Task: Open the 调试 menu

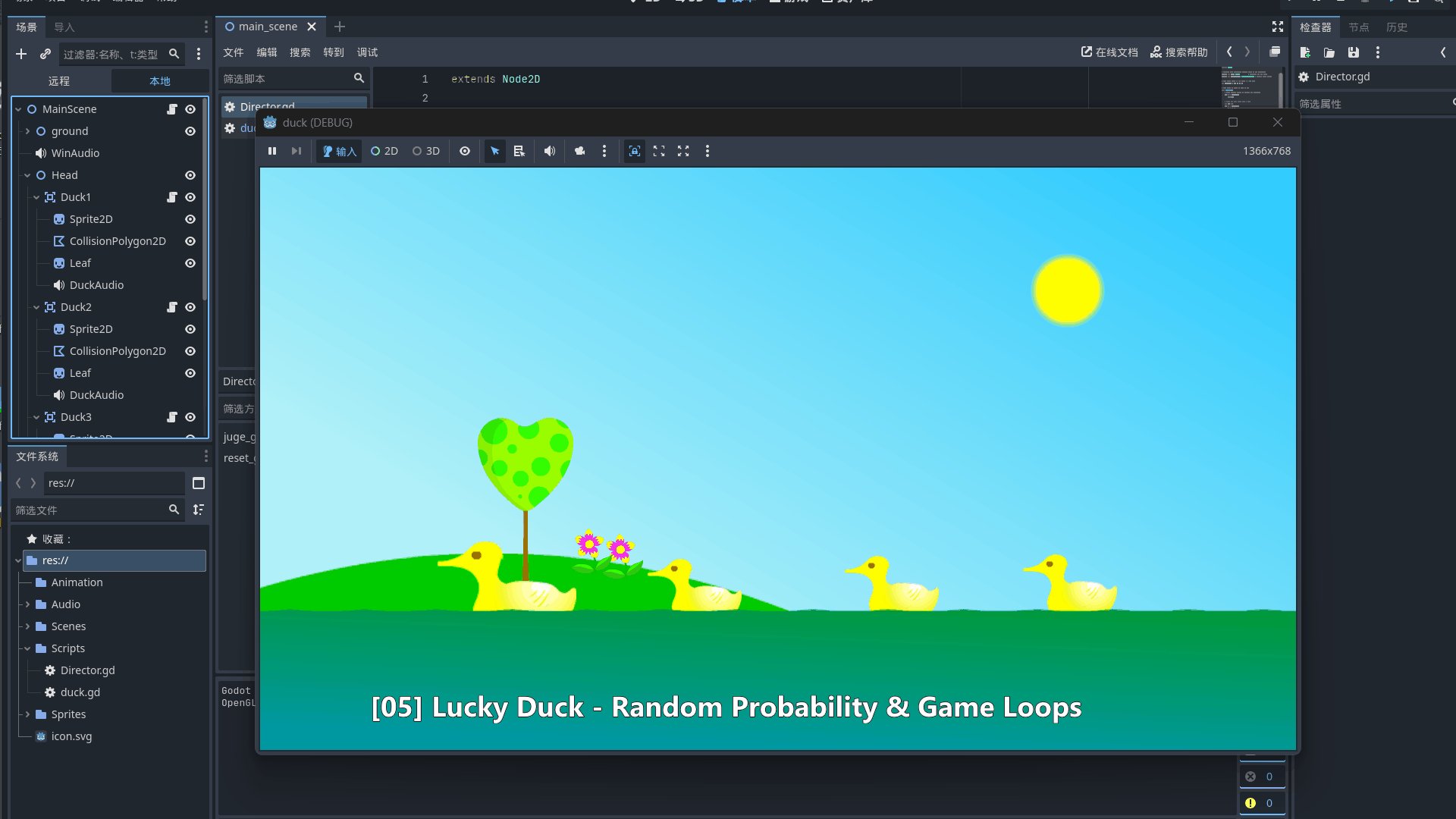Action: coord(367,52)
